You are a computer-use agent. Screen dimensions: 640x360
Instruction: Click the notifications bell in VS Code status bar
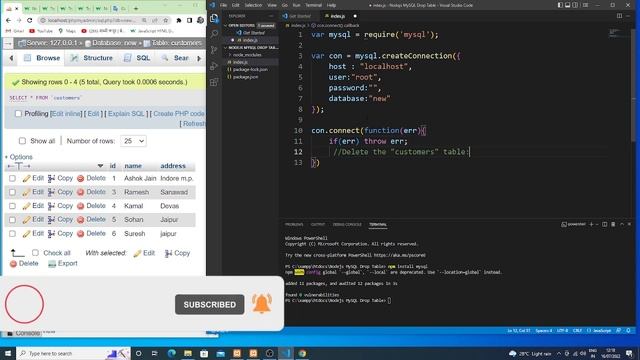(629, 331)
